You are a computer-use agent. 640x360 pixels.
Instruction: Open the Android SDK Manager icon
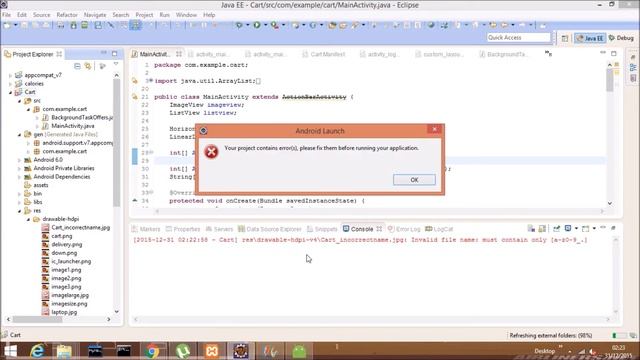73,25
